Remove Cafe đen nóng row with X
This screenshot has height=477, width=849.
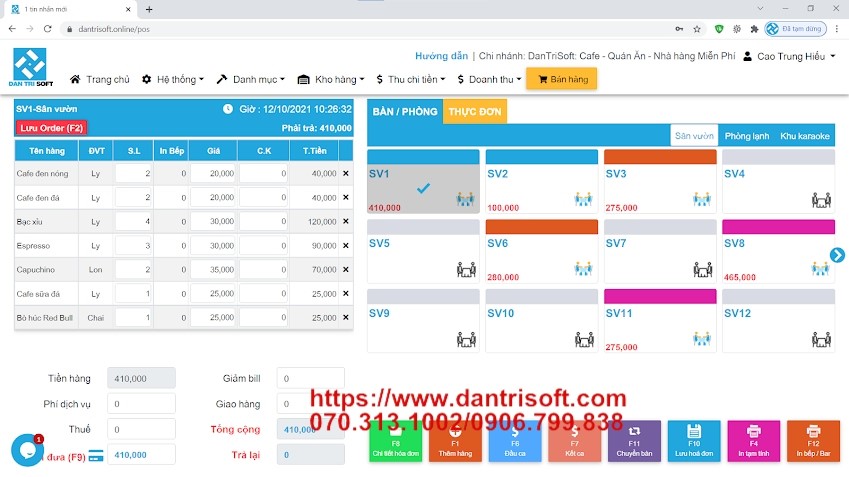(x=345, y=174)
